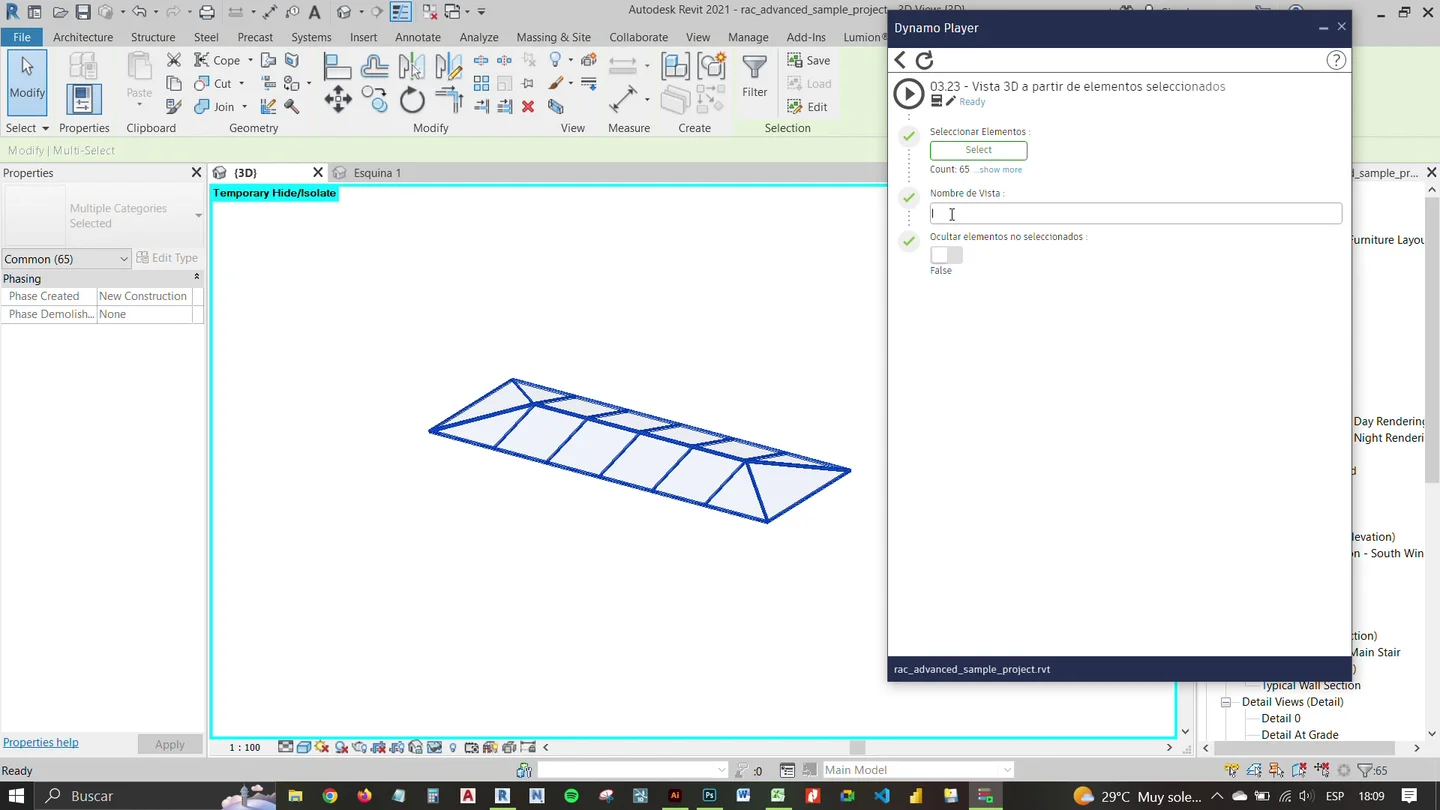Click the Modify tool in the ribbon
The width and height of the screenshot is (1440, 810).
pos(27,80)
